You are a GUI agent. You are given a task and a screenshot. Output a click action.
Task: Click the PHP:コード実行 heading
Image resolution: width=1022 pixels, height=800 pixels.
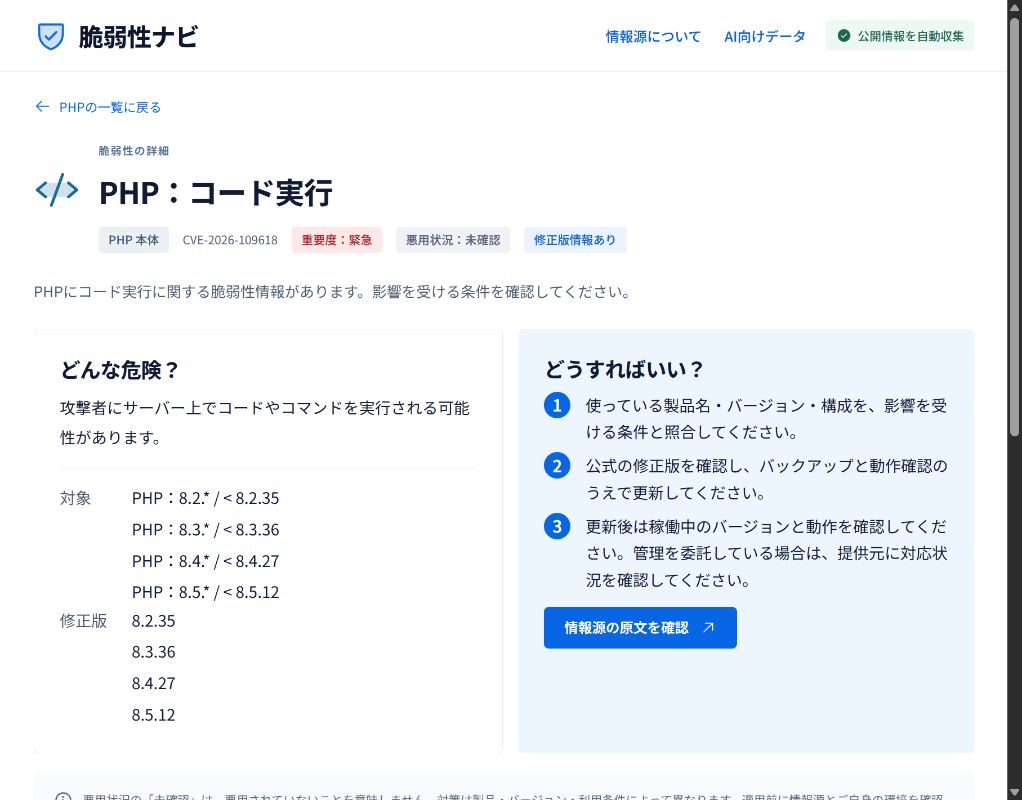[x=216, y=193]
